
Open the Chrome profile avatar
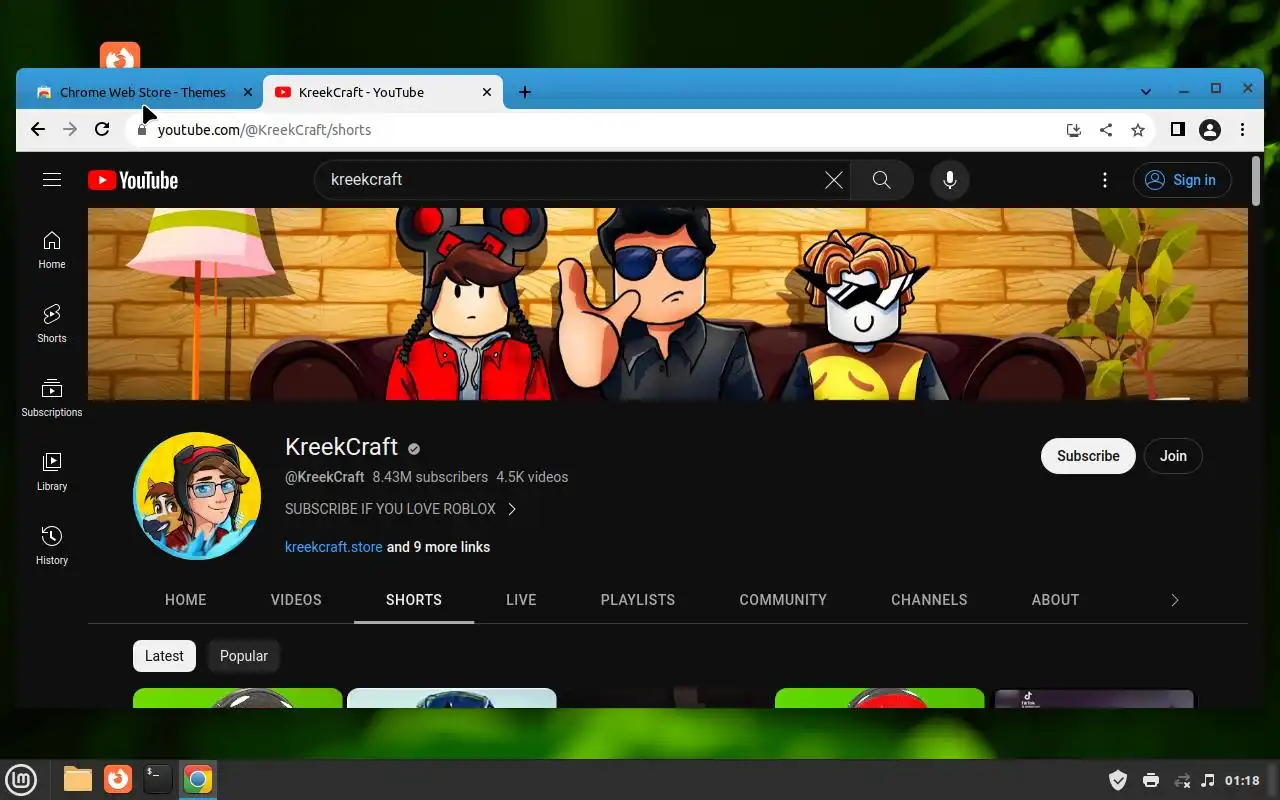1210,129
